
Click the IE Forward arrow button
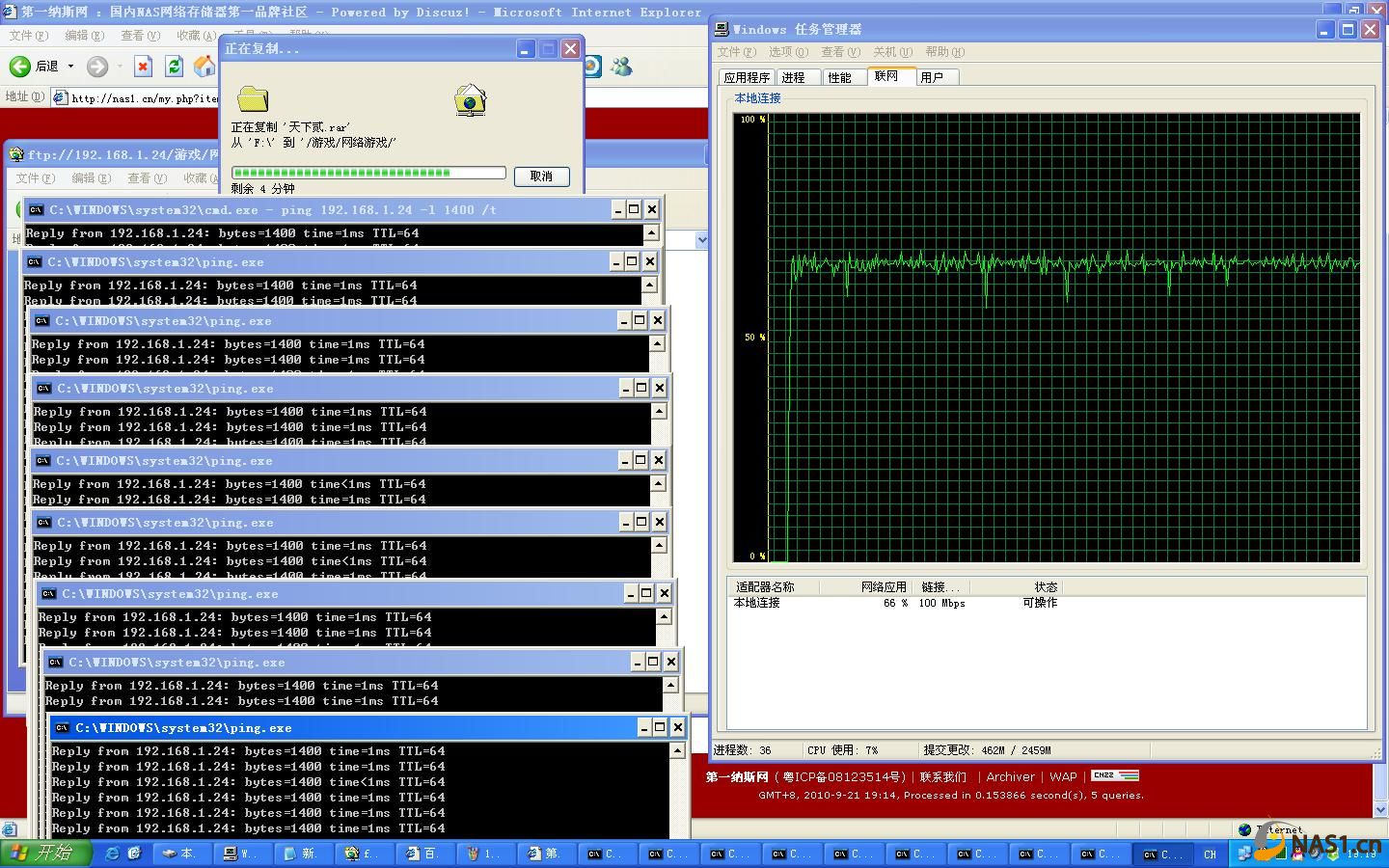pos(97,67)
